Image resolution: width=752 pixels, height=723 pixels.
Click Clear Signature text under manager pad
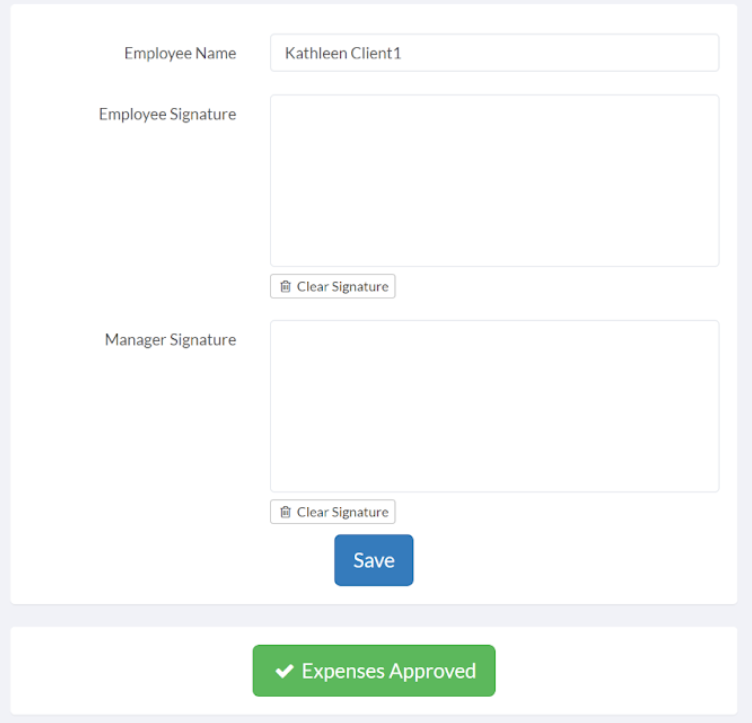click(x=342, y=512)
